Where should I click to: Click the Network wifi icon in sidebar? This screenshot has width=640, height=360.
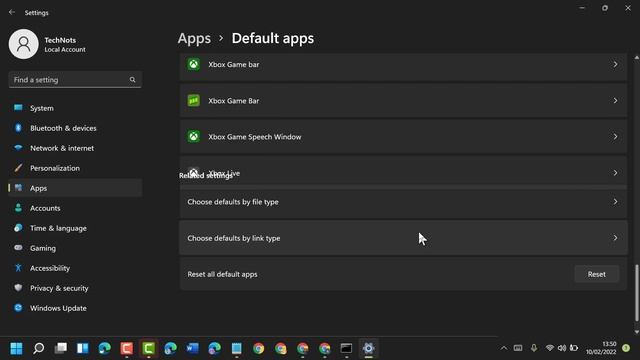(x=18, y=148)
